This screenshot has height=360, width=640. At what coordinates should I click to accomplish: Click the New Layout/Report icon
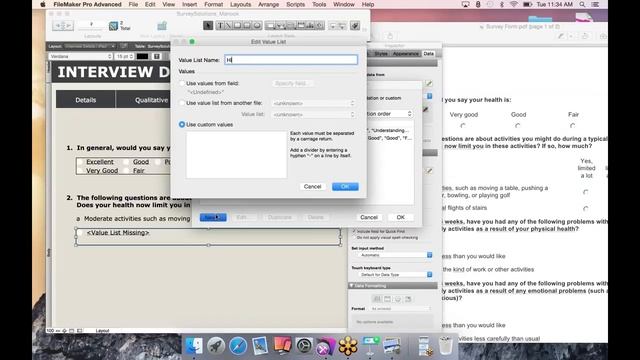[x=162, y=26]
